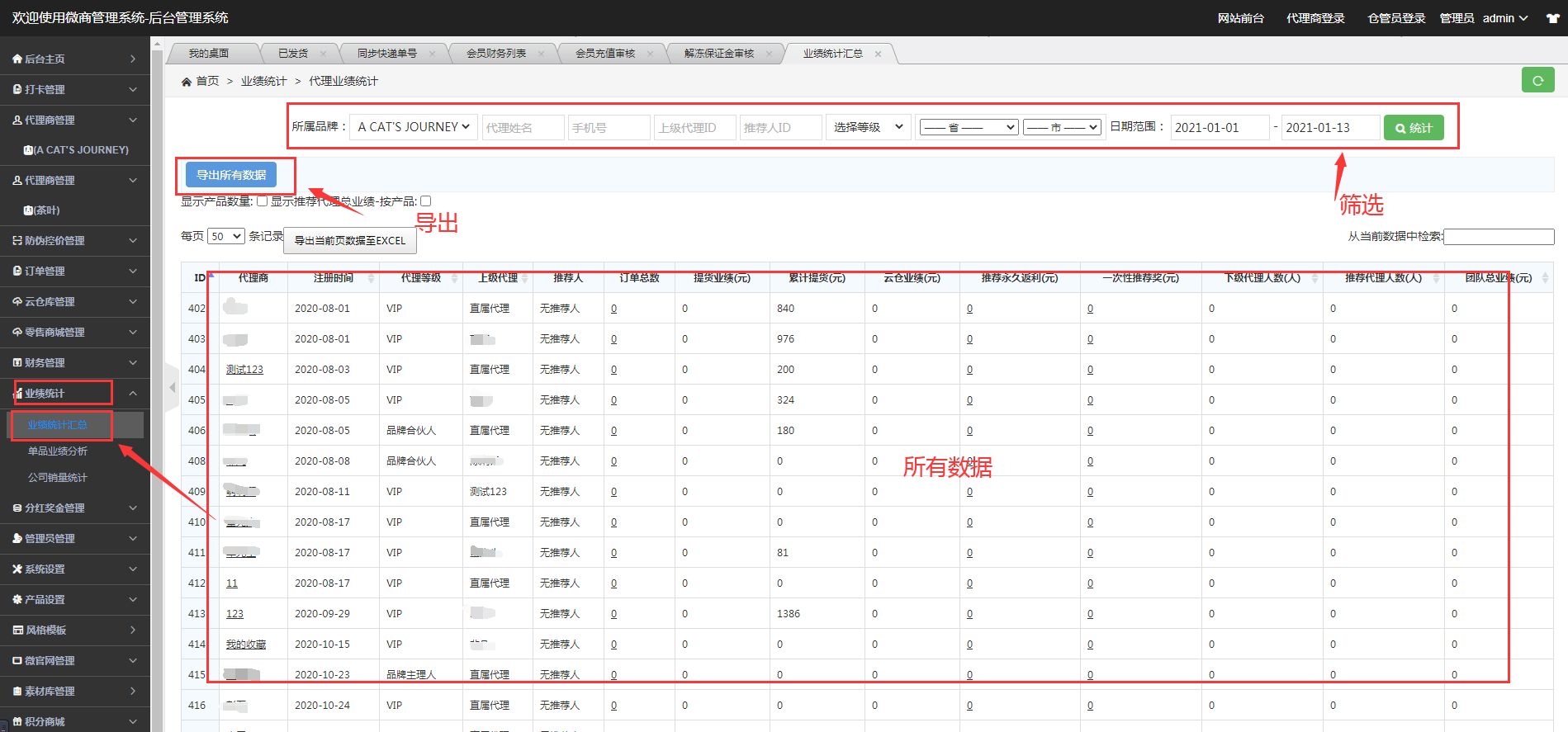Viewport: 1568px width, 732px height.
Task: Sort by 代理等级 column sort arrows
Action: pos(454,278)
